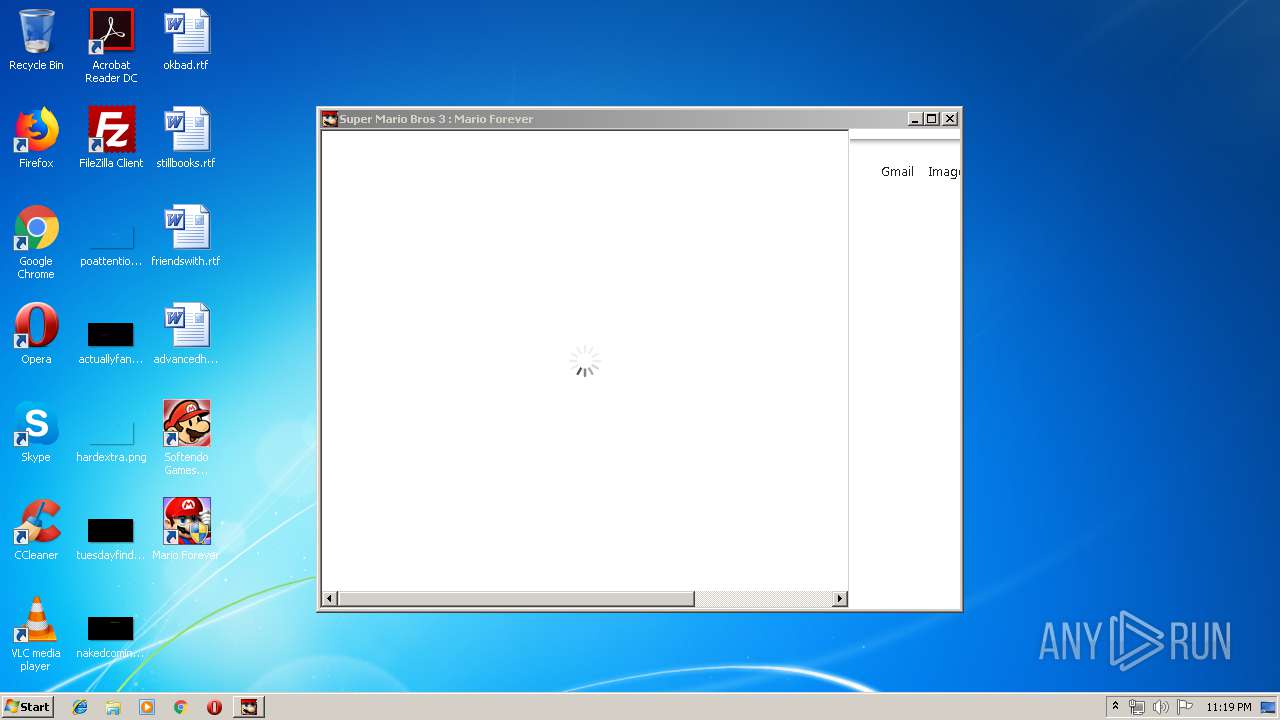
Task: Click the Mario Forever window title icon
Action: (x=329, y=119)
